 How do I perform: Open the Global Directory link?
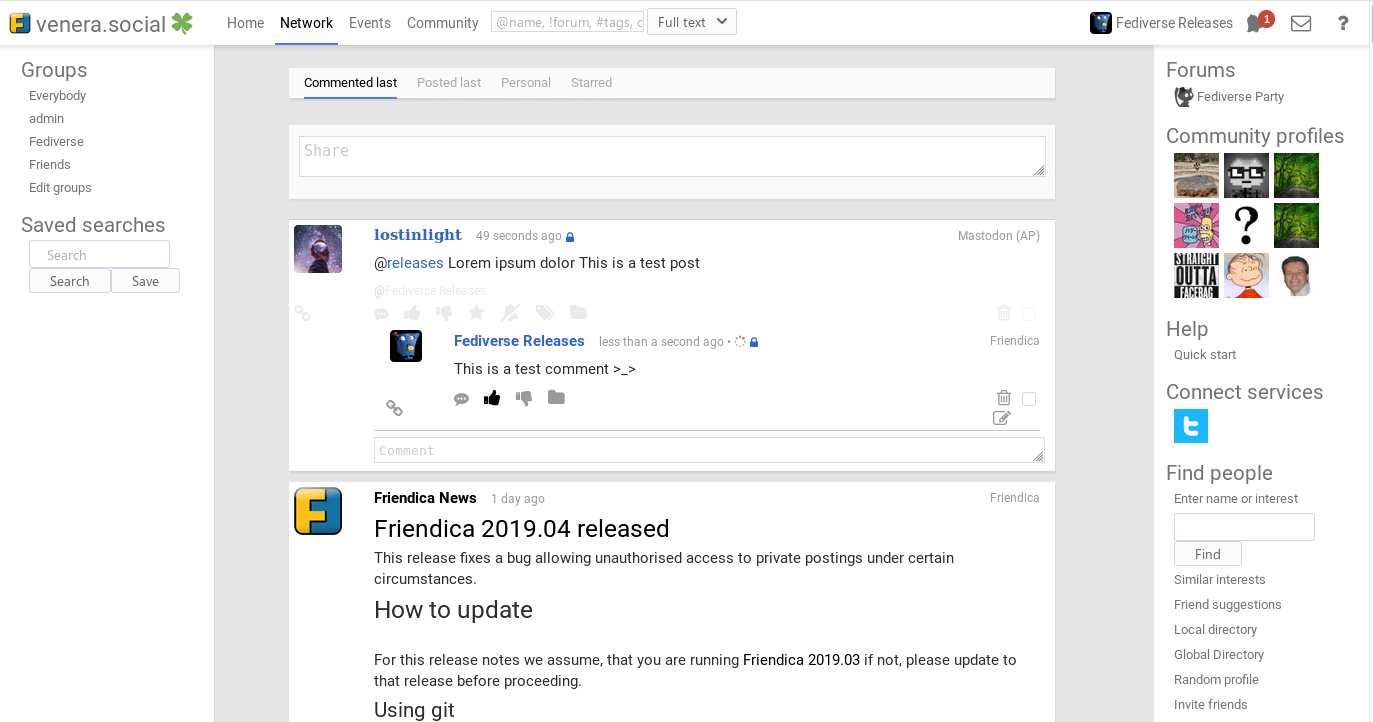[x=1219, y=655]
